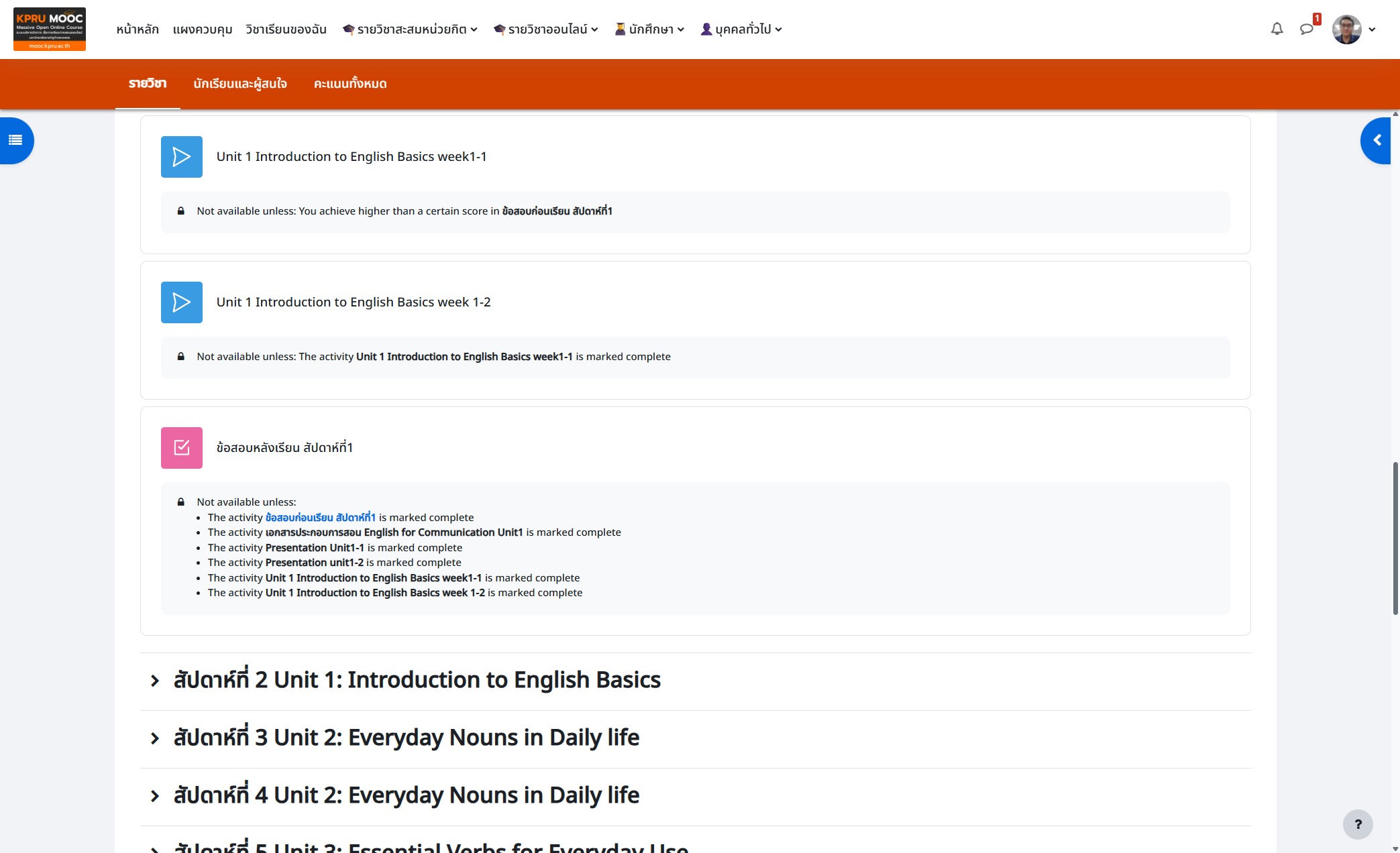Screen dimensions: 1400x853
Task: Open the course index drawer button
Action: pyautogui.click(x=16, y=140)
